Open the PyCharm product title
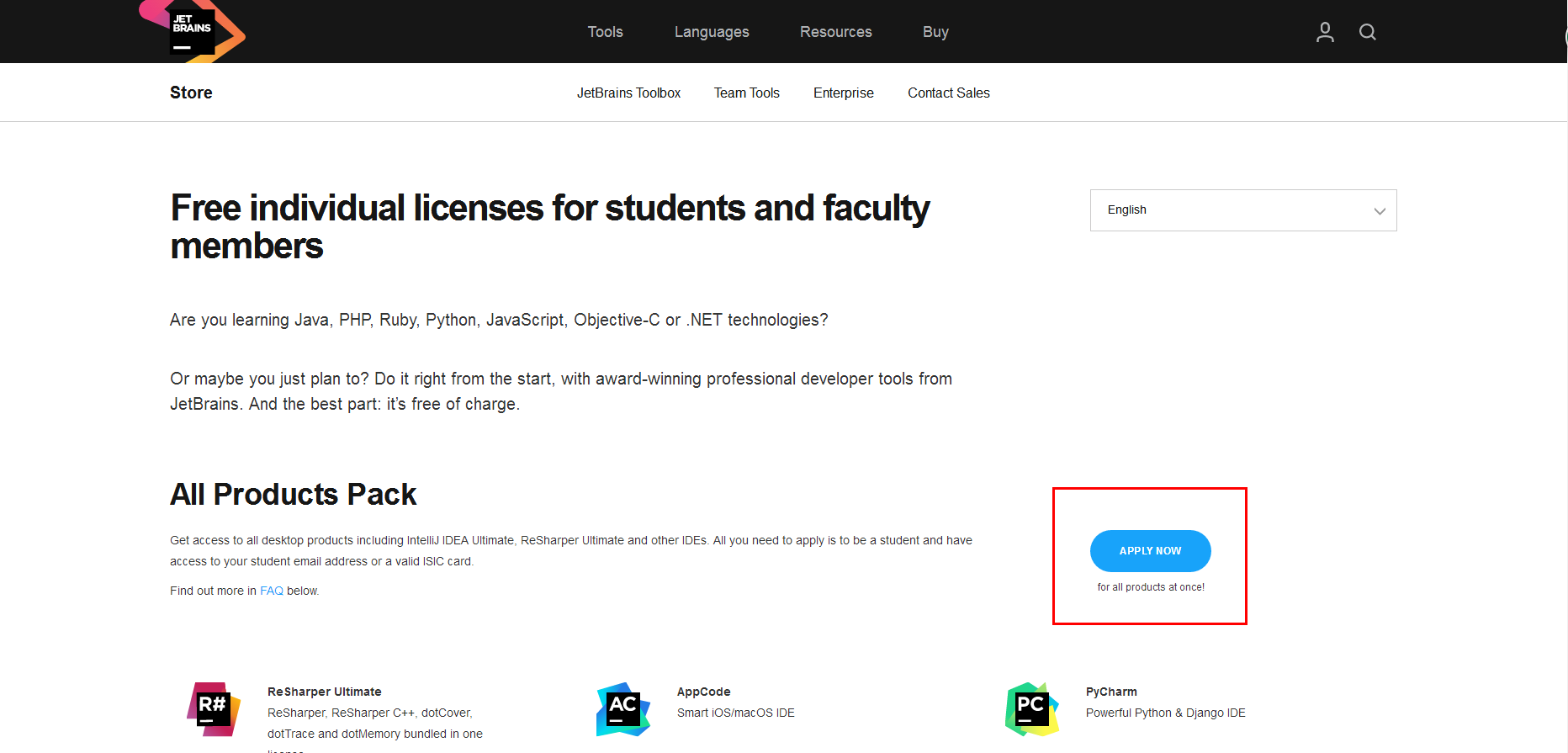This screenshot has height=753, width=1568. coord(1111,692)
